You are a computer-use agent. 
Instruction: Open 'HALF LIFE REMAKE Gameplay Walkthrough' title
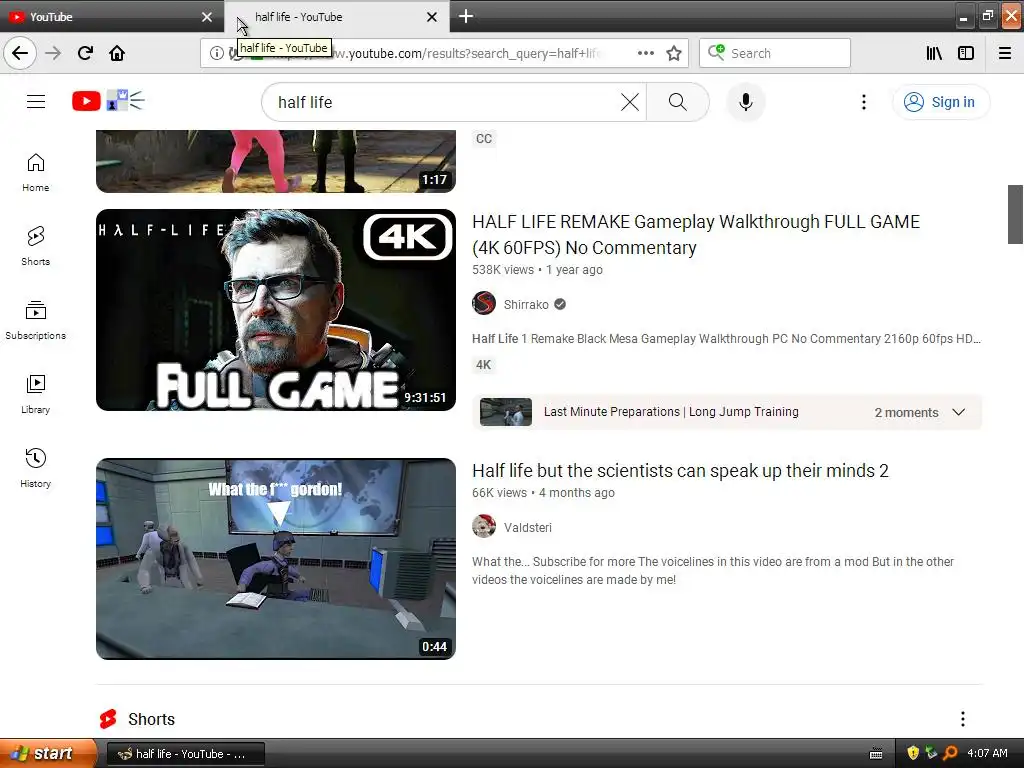(x=696, y=234)
